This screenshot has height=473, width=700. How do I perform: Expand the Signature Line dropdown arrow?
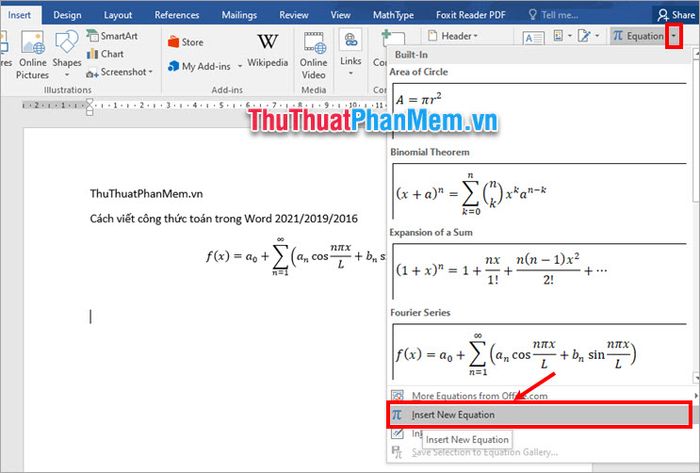(597, 36)
